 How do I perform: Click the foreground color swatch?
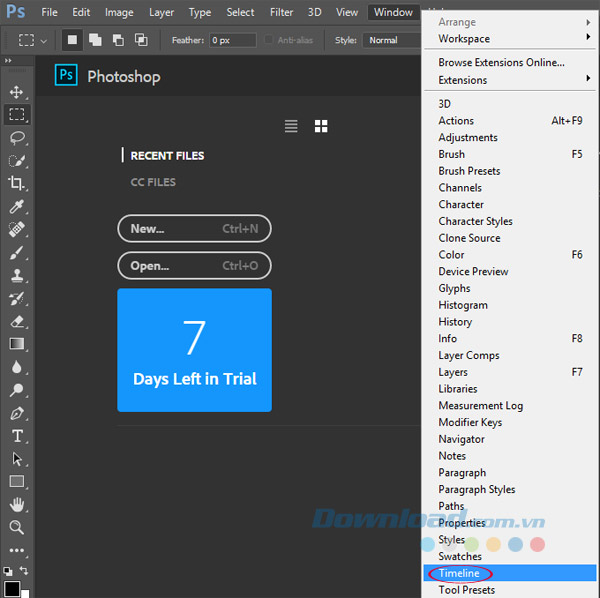11,589
